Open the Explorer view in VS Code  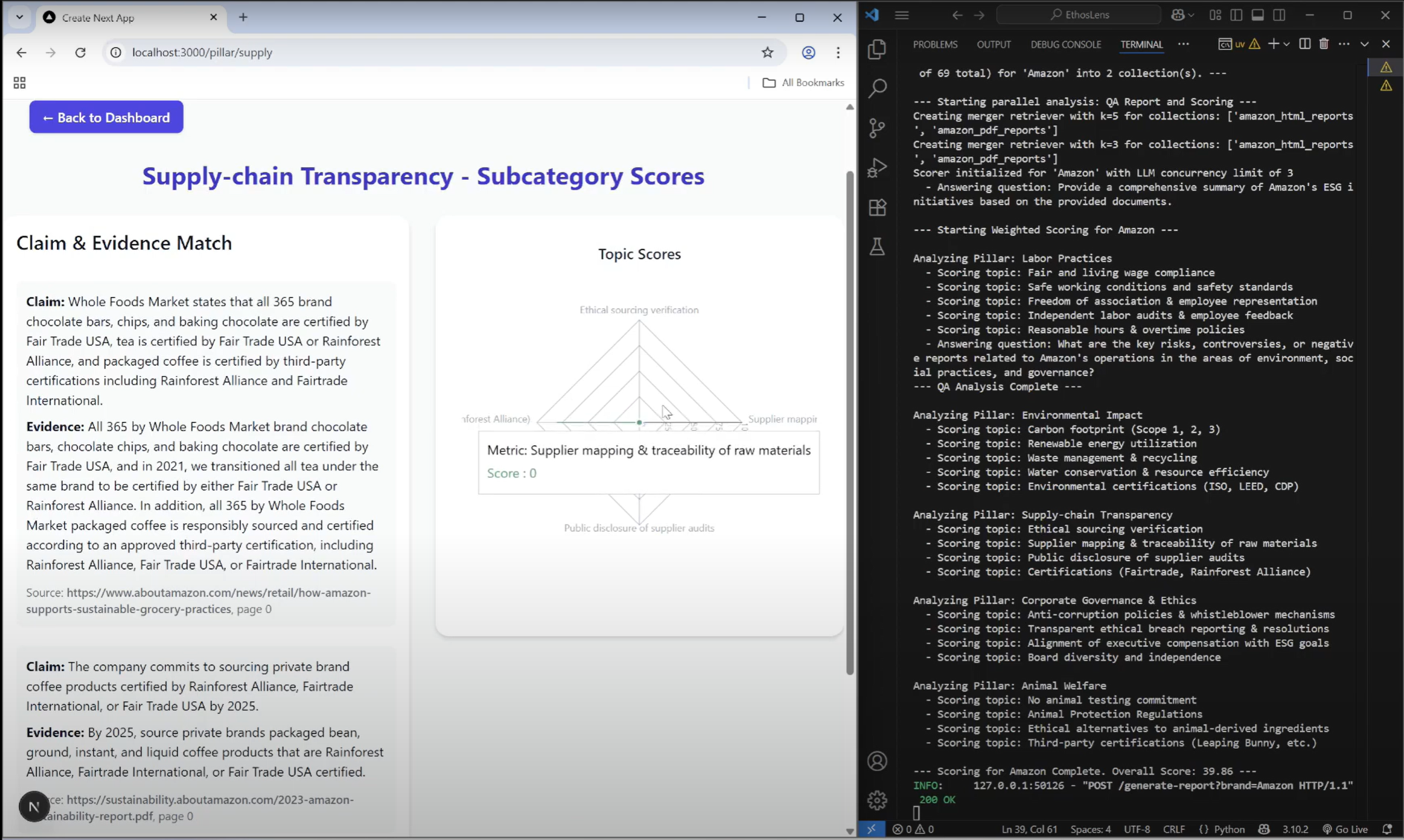(877, 49)
